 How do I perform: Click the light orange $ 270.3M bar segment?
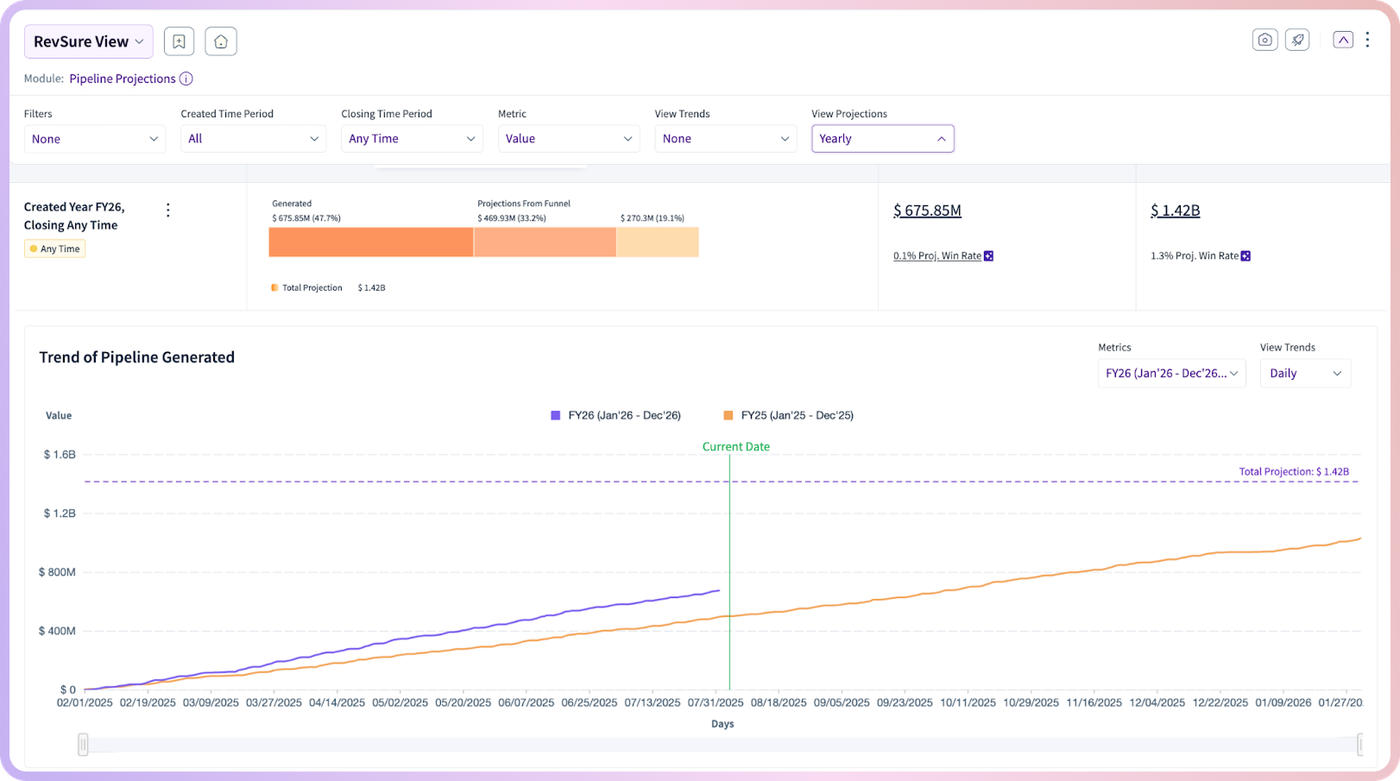point(657,242)
